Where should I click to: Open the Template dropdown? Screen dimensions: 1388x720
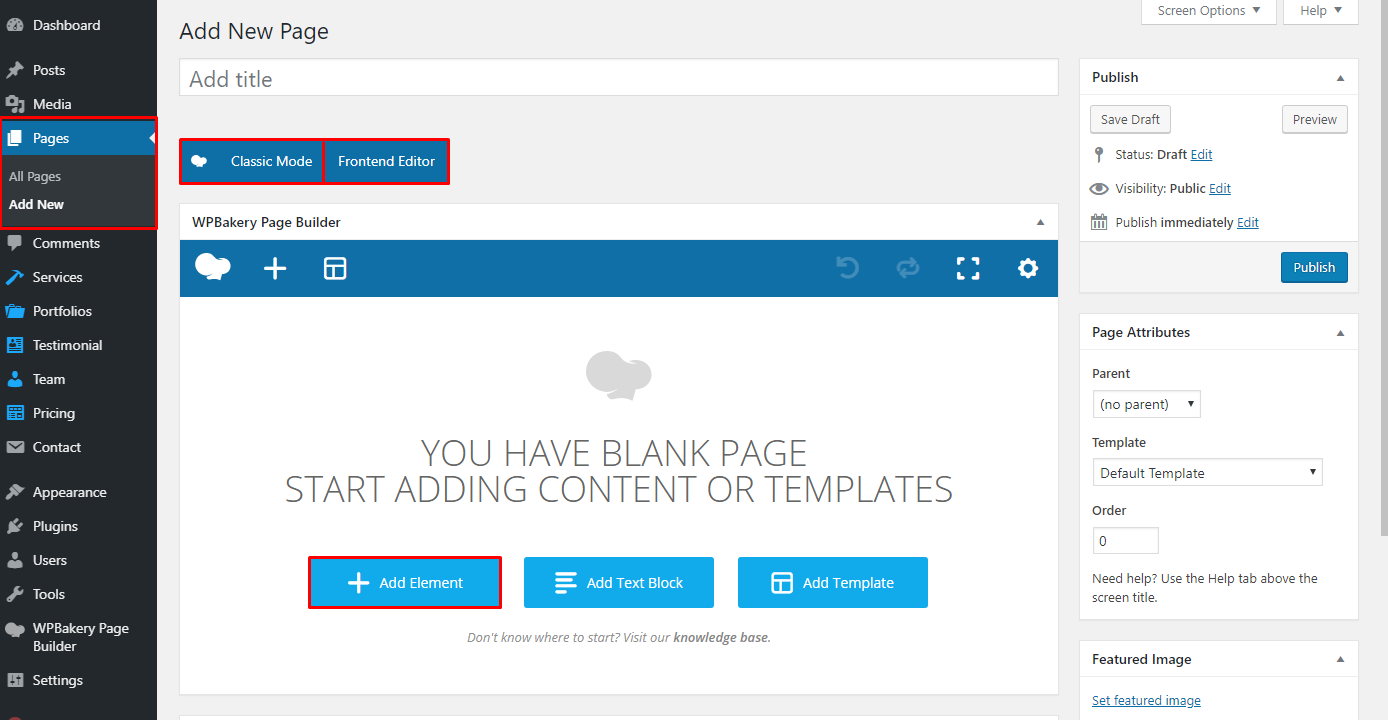pos(1208,473)
